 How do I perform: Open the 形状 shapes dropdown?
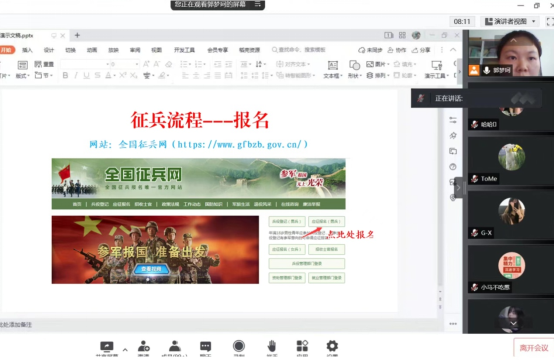click(354, 69)
